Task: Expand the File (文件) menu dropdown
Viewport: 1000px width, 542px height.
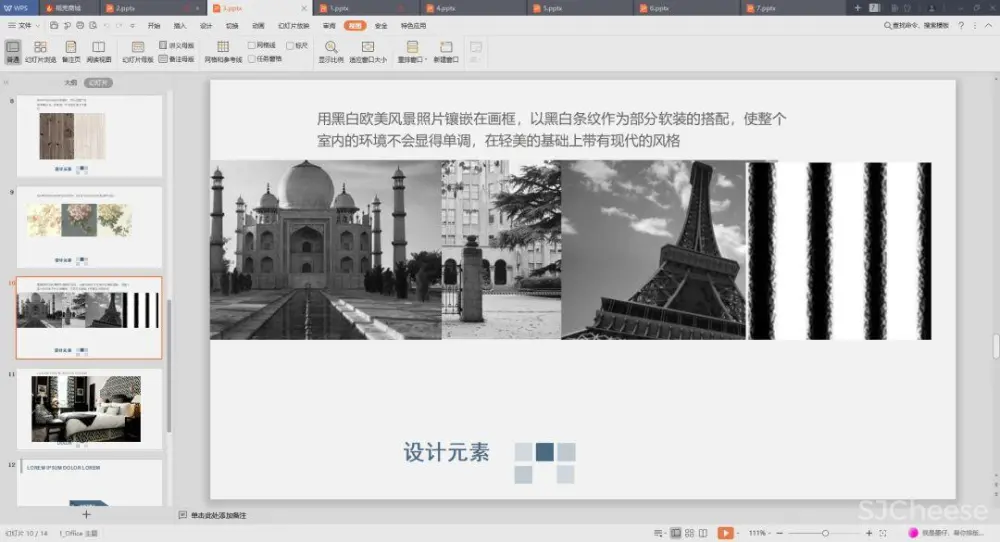Action: coord(24,26)
